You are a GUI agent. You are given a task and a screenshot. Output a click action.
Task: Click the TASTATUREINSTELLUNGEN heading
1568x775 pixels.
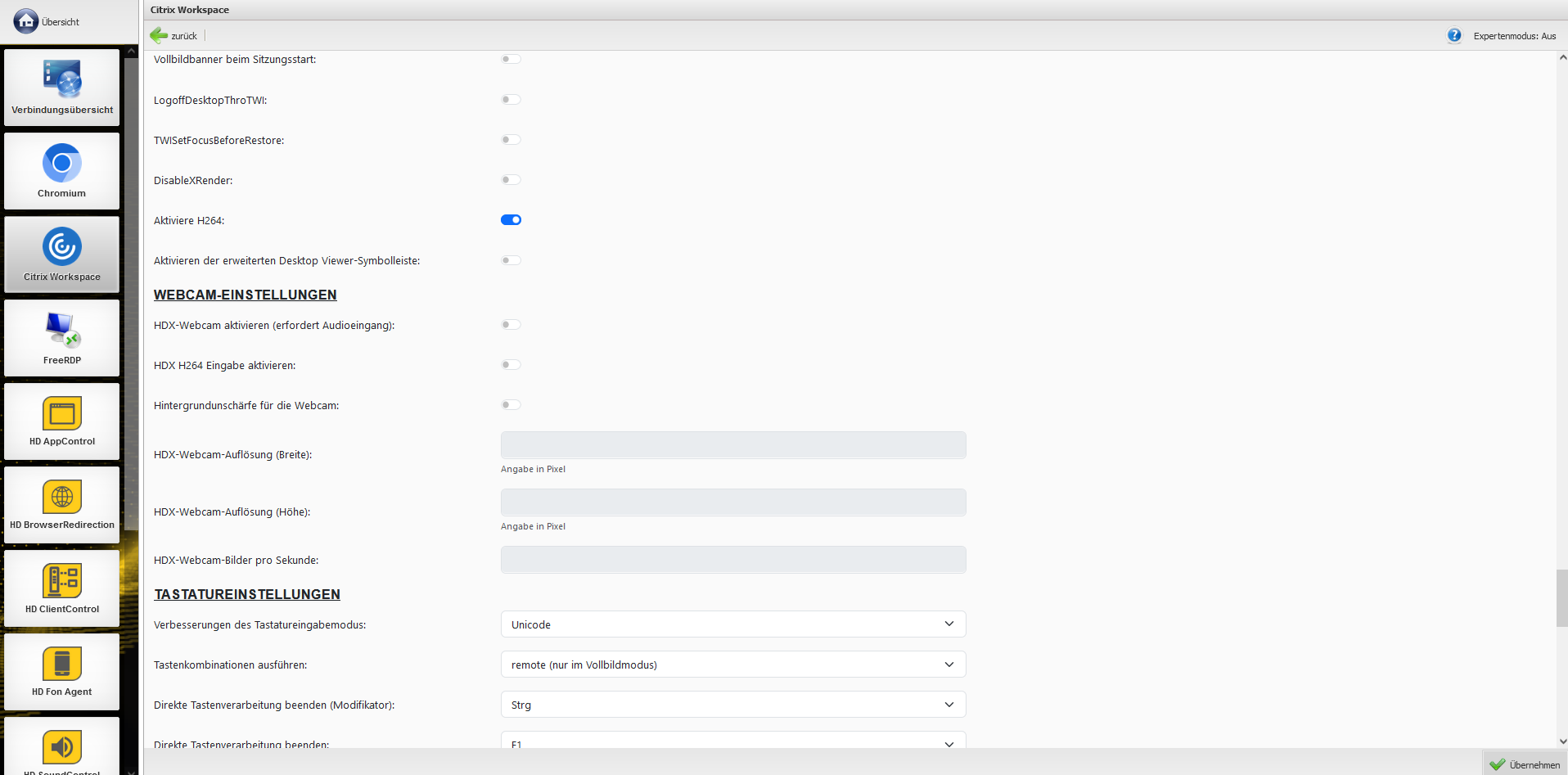[247, 594]
